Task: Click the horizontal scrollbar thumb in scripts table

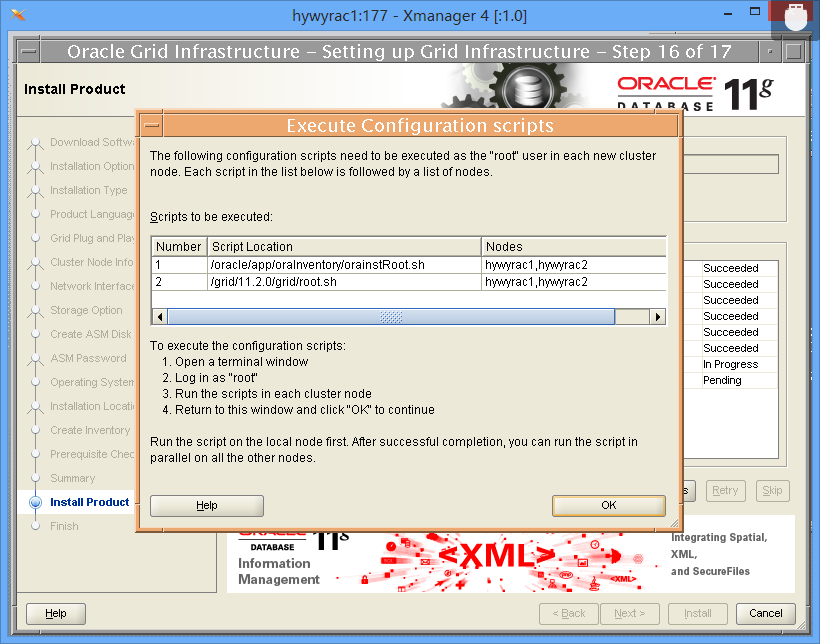Action: point(391,317)
